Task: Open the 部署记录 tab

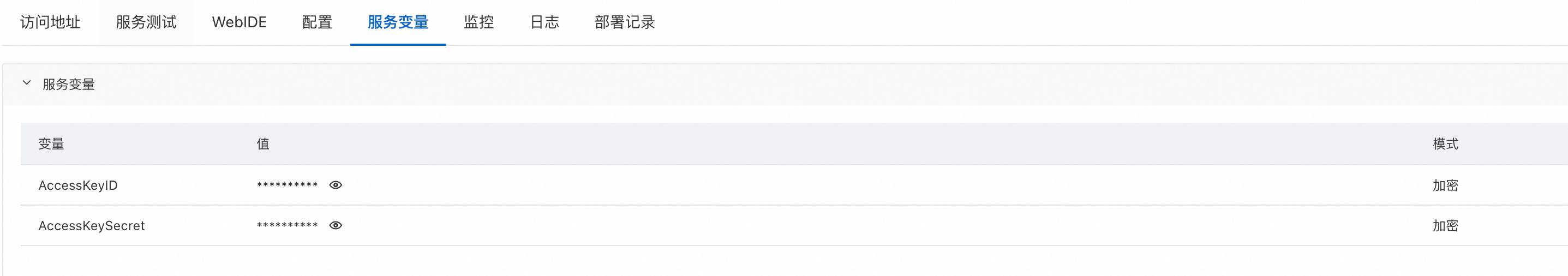Action: [x=625, y=22]
